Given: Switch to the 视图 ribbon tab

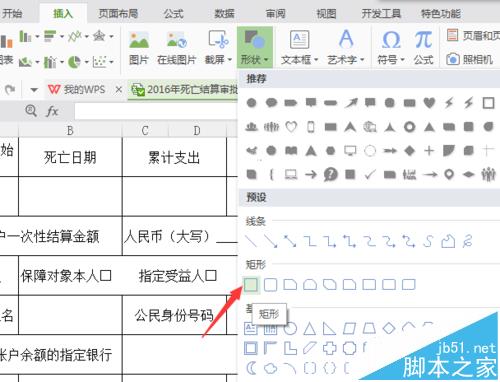Looking at the screenshot, I should (326, 14).
